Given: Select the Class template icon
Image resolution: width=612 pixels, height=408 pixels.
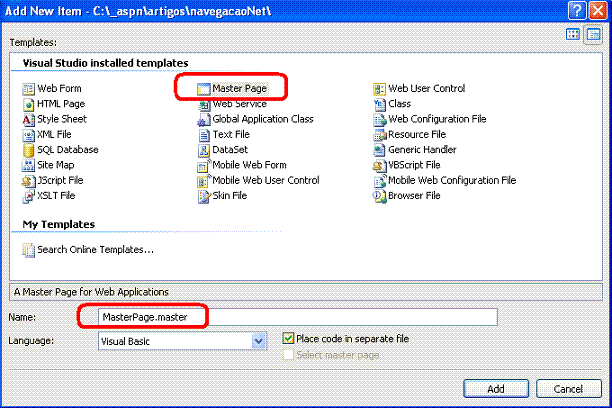Looking at the screenshot, I should [379, 104].
